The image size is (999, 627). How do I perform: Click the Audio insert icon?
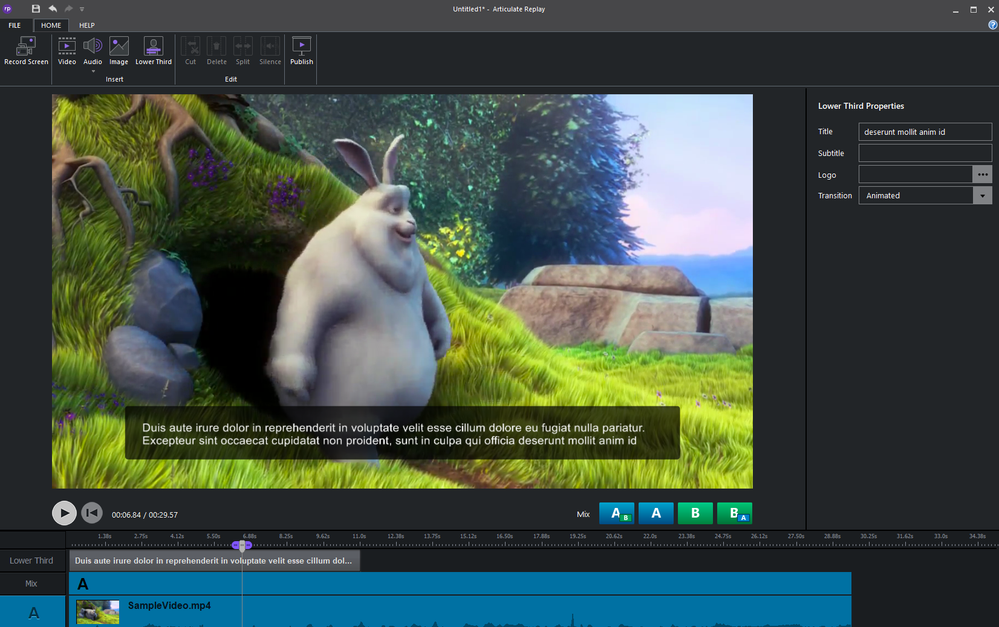click(x=92, y=46)
